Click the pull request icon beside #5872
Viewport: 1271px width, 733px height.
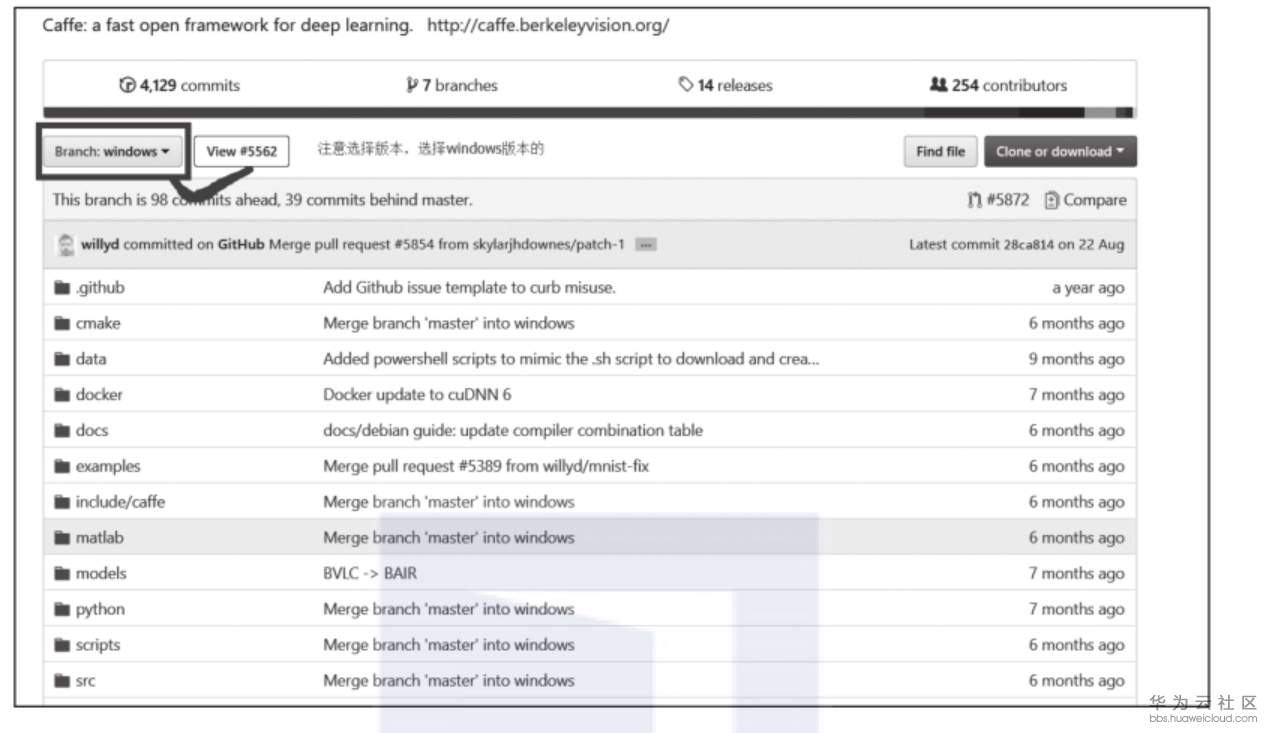coord(975,200)
